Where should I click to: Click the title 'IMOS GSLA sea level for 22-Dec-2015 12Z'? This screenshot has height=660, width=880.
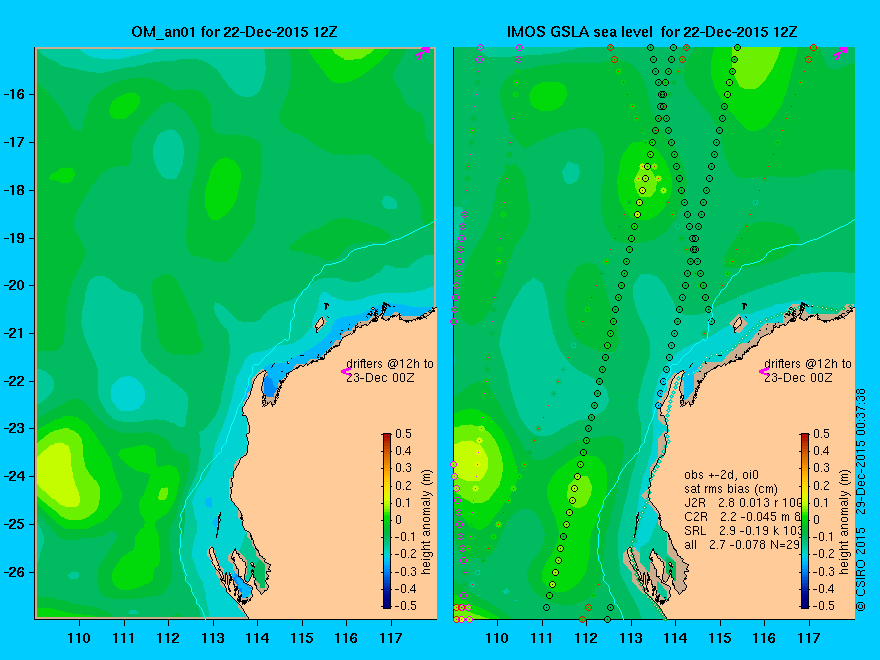point(652,32)
